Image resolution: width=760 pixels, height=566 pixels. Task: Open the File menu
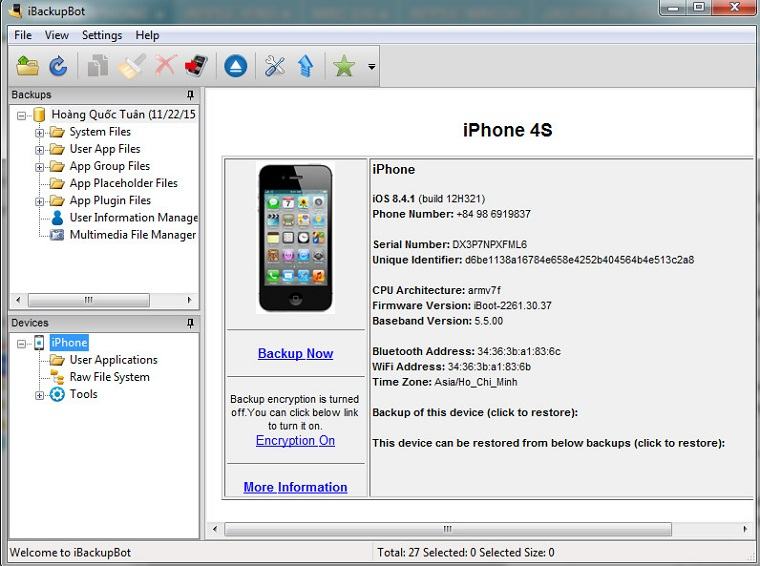(x=23, y=35)
